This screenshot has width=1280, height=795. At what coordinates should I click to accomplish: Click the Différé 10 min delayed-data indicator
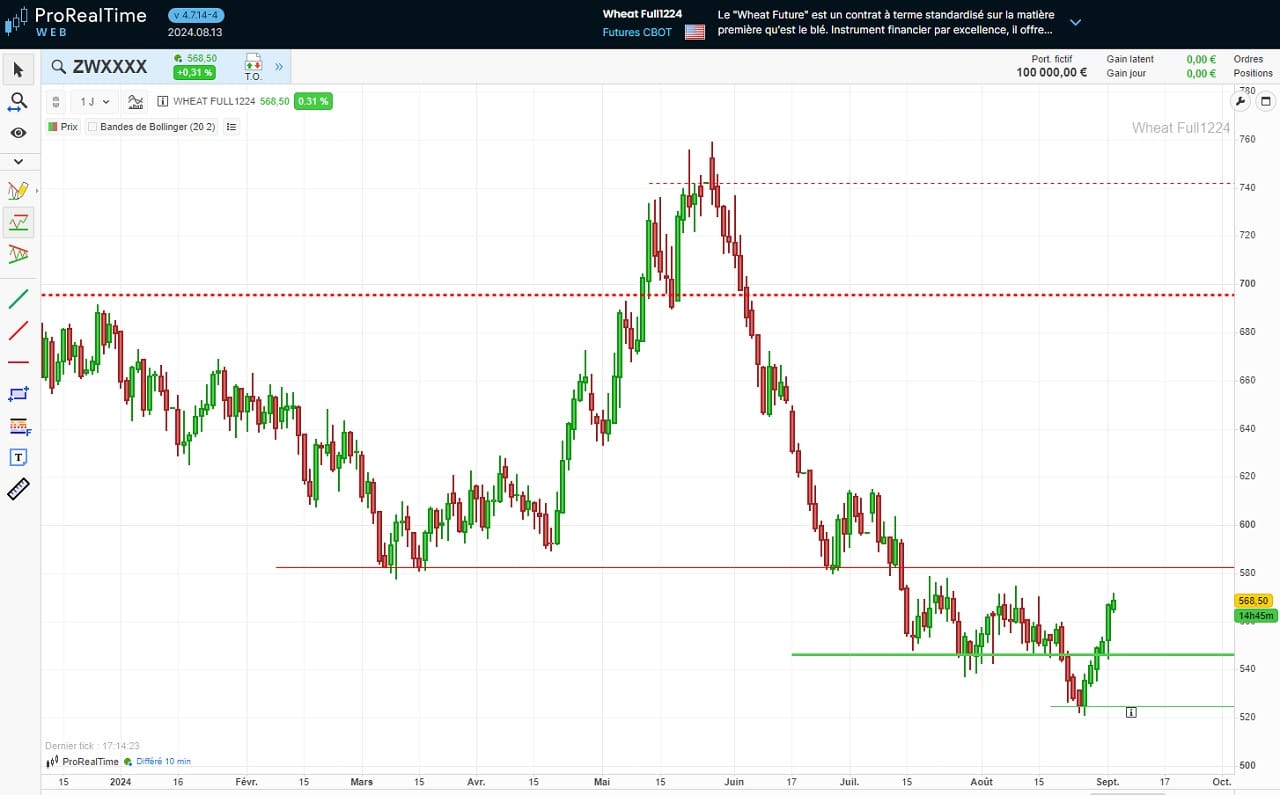[157, 761]
